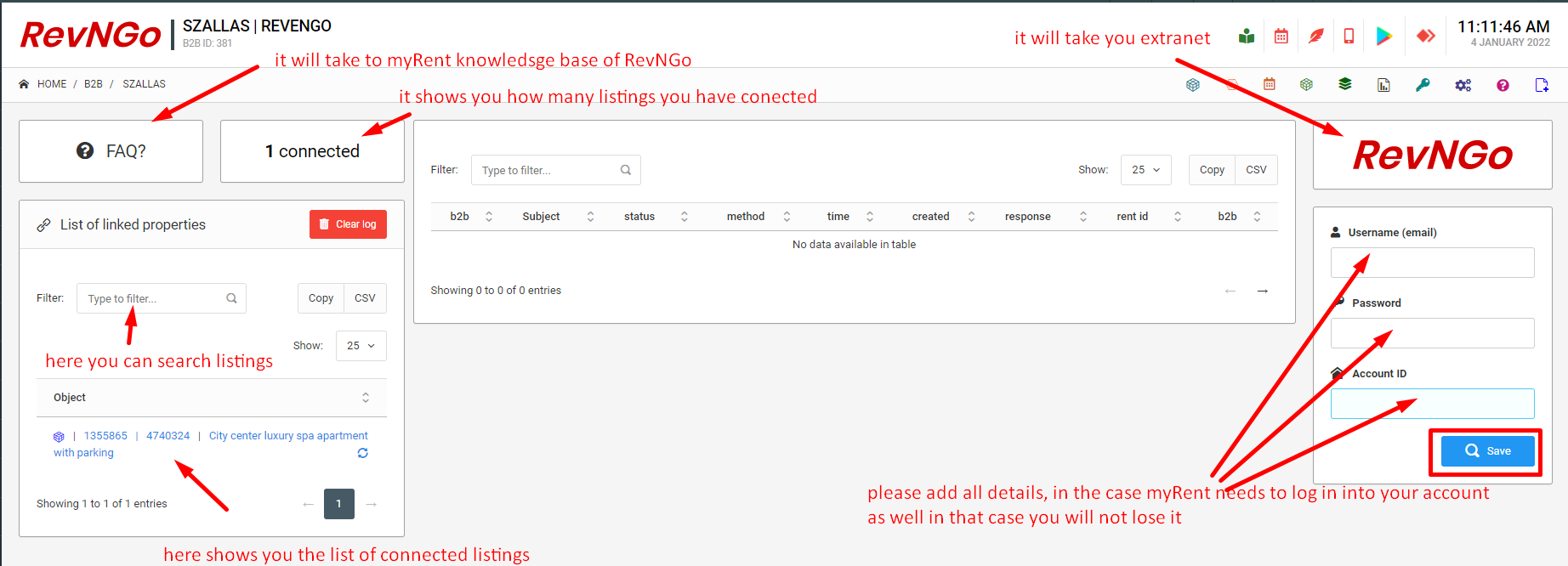Click the red Clear log button
This screenshot has height=566, width=1568.
point(348,224)
